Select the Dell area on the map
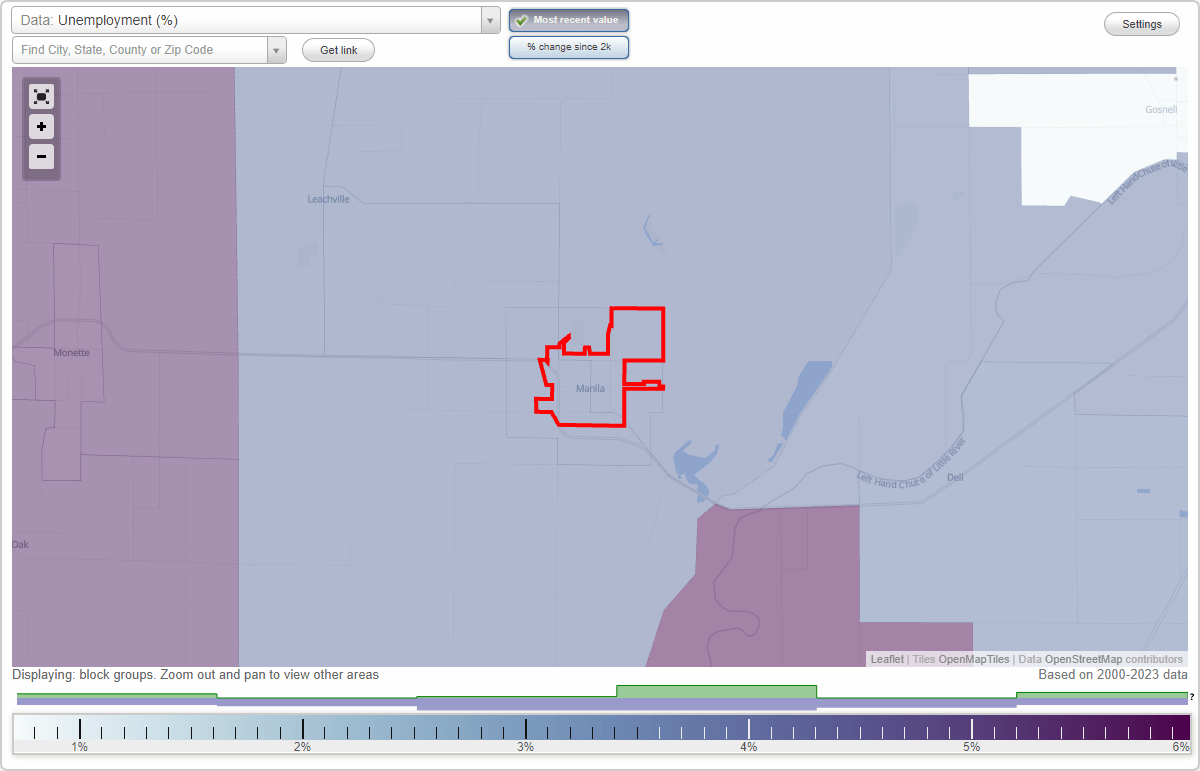The height and width of the screenshot is (771, 1200). tap(955, 477)
